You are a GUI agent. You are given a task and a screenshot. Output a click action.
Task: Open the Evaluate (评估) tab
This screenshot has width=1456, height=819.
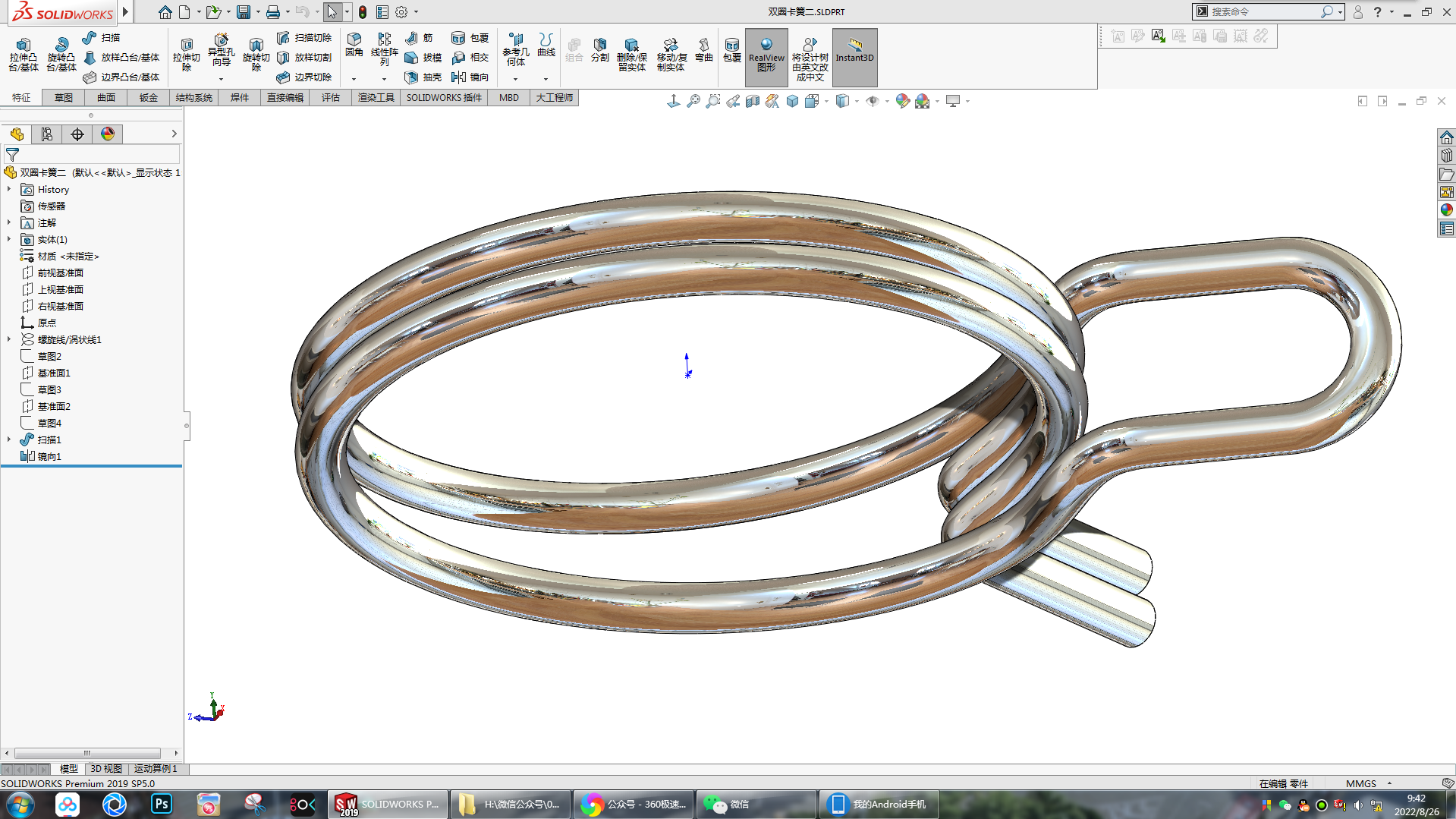coord(330,98)
